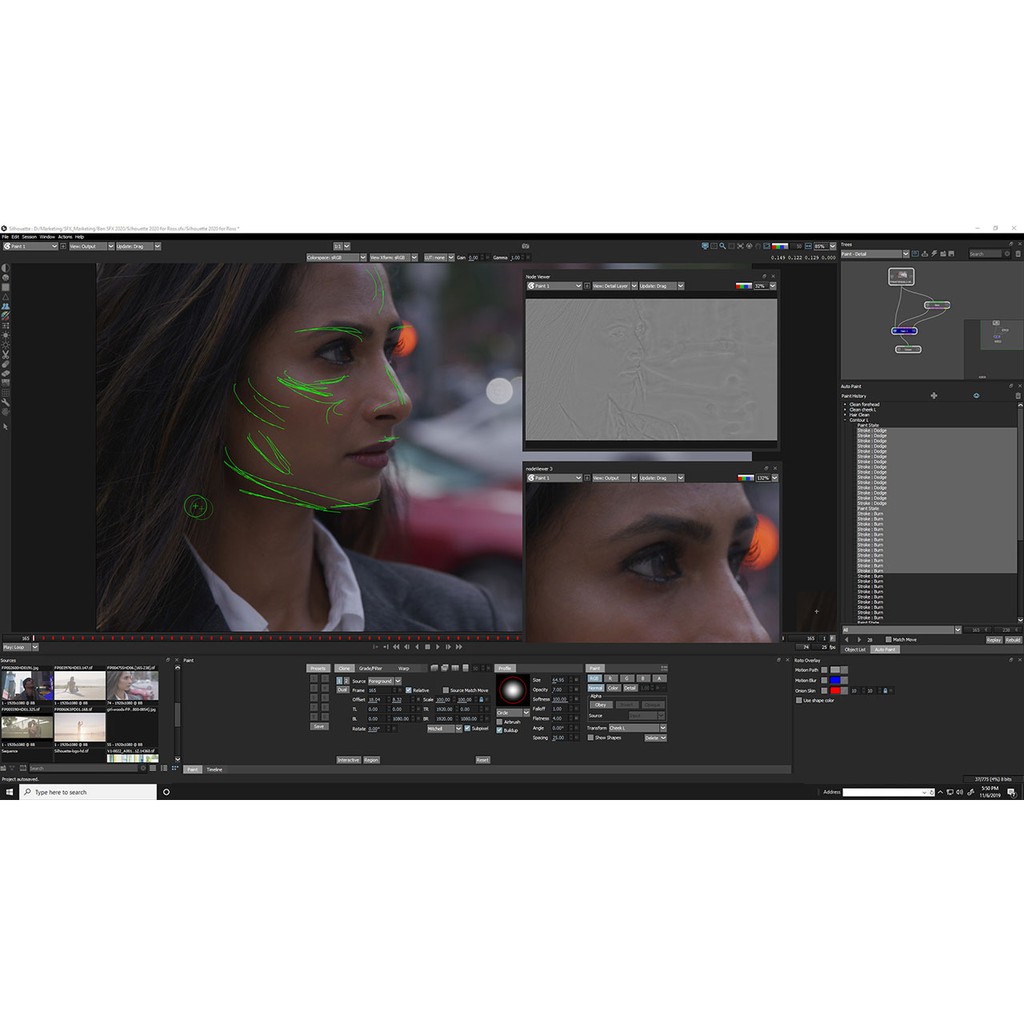The image size is (1024, 1024).
Task: Select the wrench tool in left toolbar
Action: point(5,403)
